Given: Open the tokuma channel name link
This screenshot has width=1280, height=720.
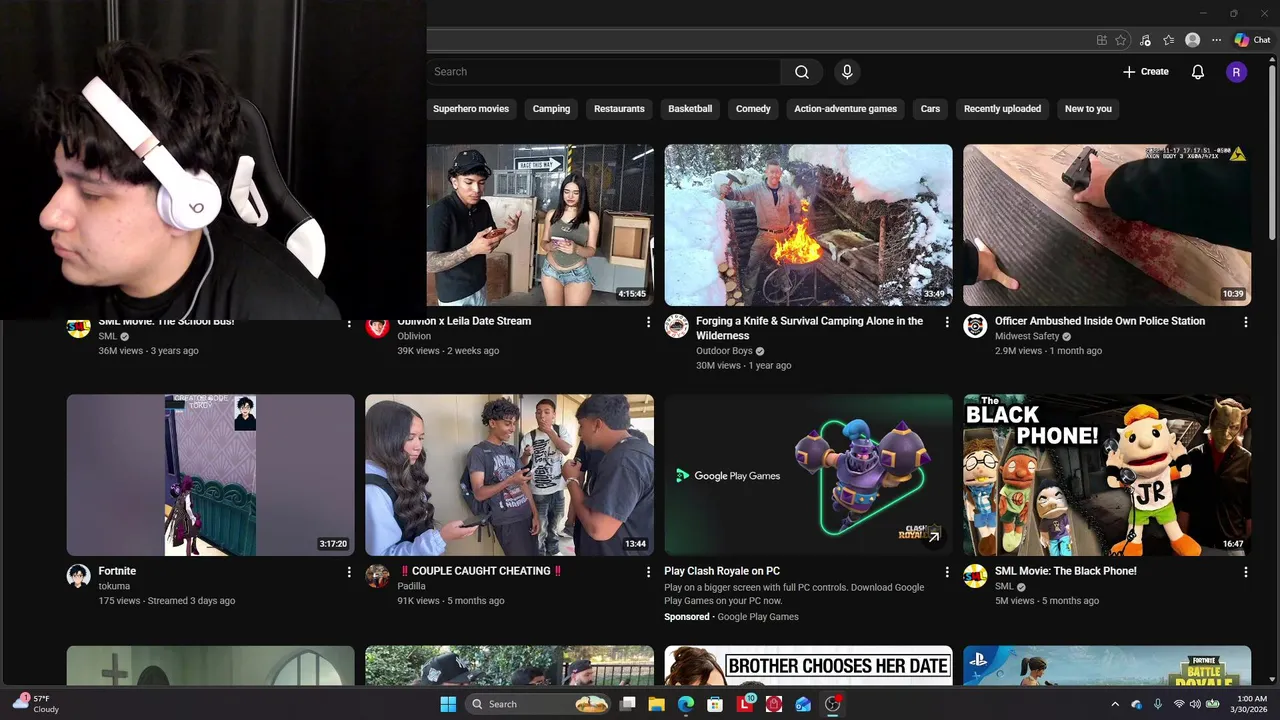Looking at the screenshot, I should click(x=114, y=586).
